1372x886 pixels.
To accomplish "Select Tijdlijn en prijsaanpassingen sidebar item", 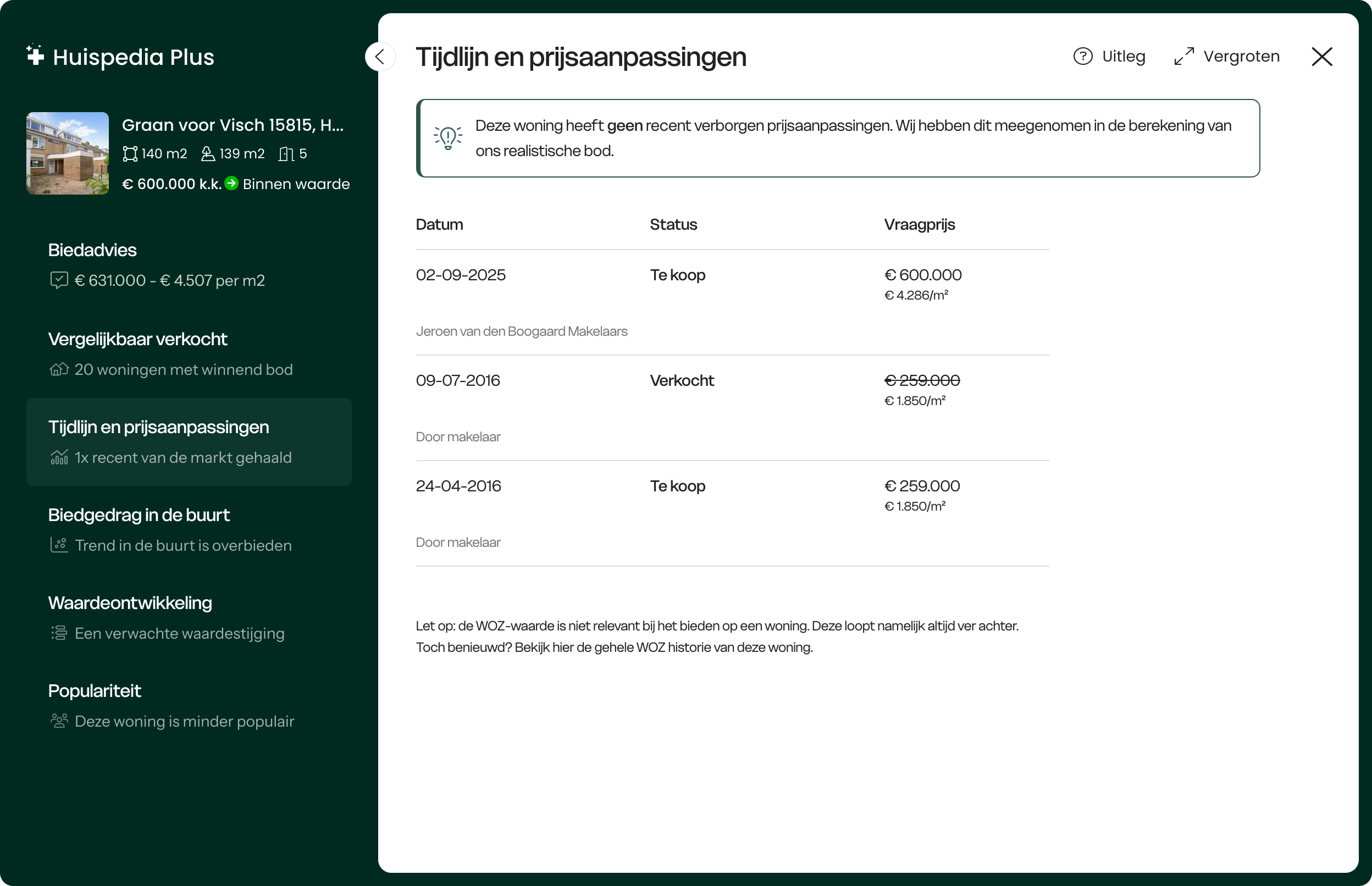I will tap(158, 428).
